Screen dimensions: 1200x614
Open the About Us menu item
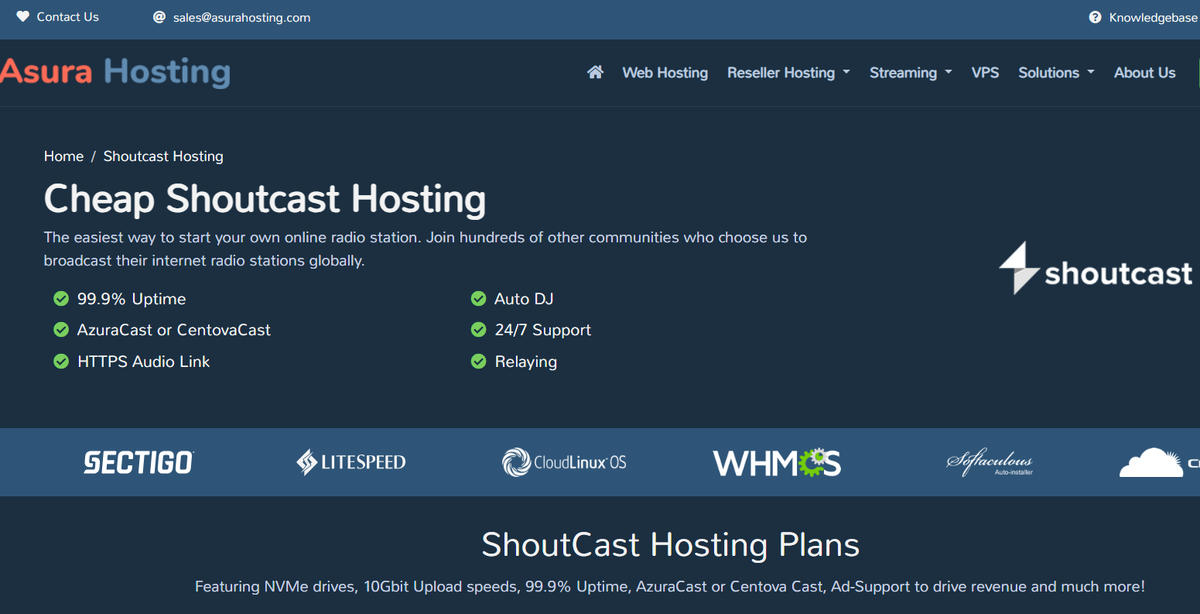pyautogui.click(x=1145, y=73)
